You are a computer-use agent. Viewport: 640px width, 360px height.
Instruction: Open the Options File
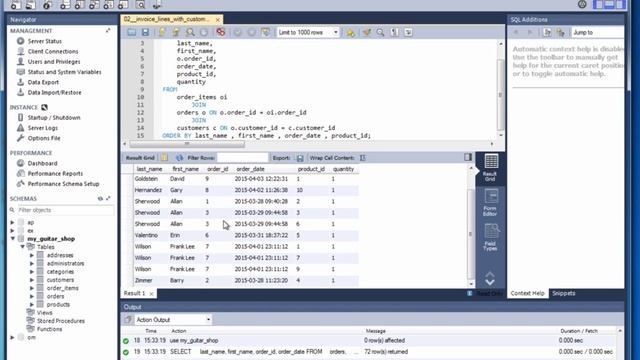click(x=44, y=138)
